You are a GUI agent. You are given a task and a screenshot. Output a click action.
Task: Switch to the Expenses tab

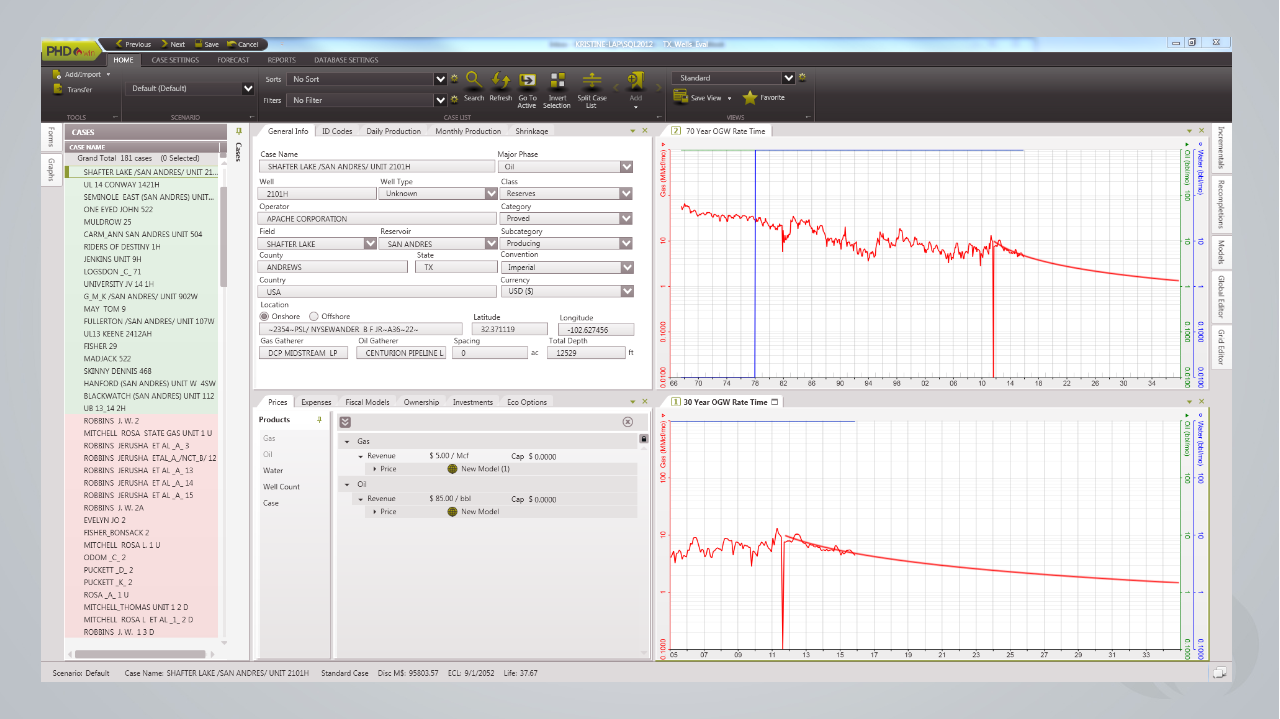pyautogui.click(x=316, y=402)
